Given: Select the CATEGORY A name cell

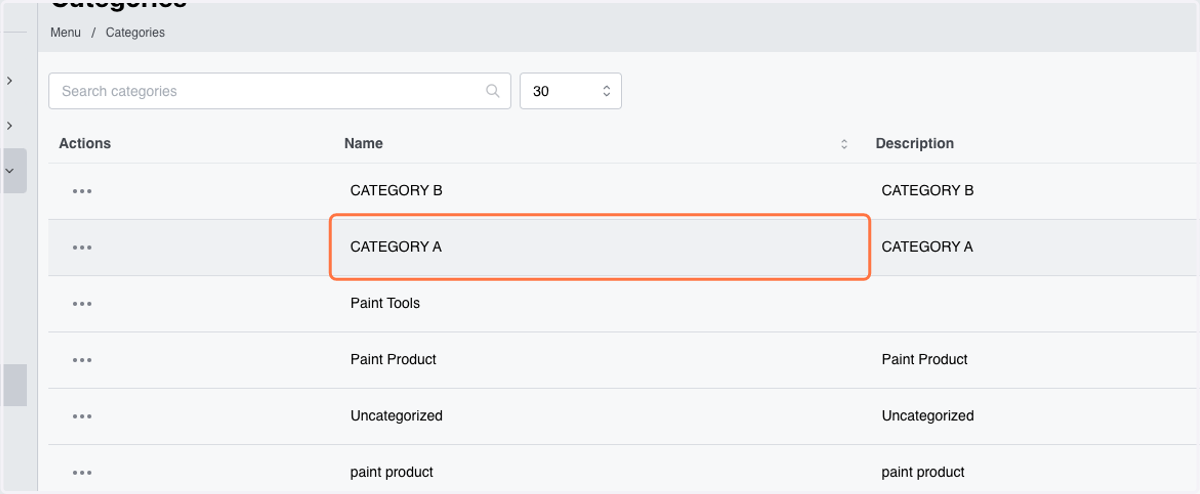Looking at the screenshot, I should pyautogui.click(x=600, y=247).
